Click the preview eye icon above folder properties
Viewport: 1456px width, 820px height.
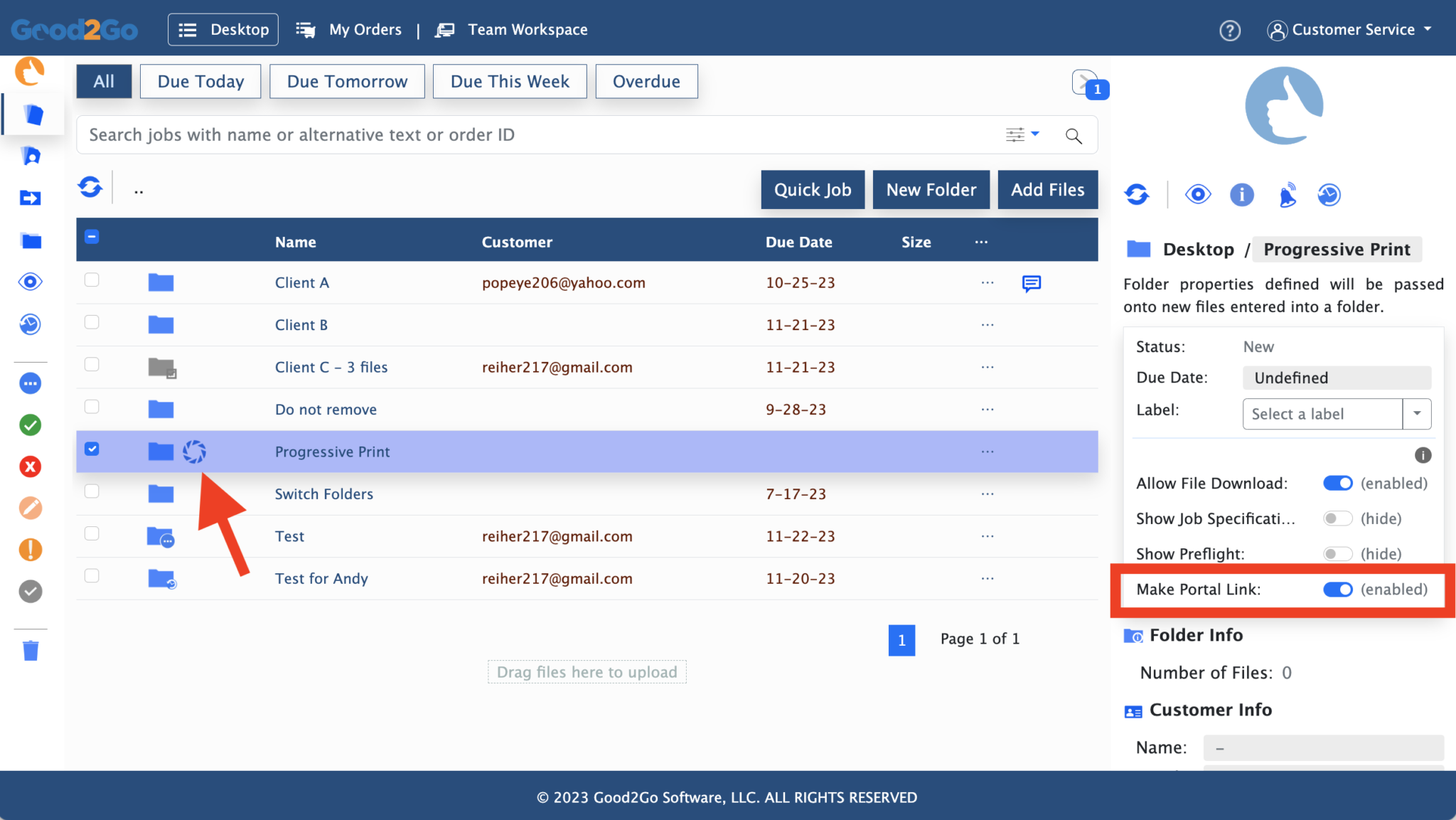coord(1198,194)
